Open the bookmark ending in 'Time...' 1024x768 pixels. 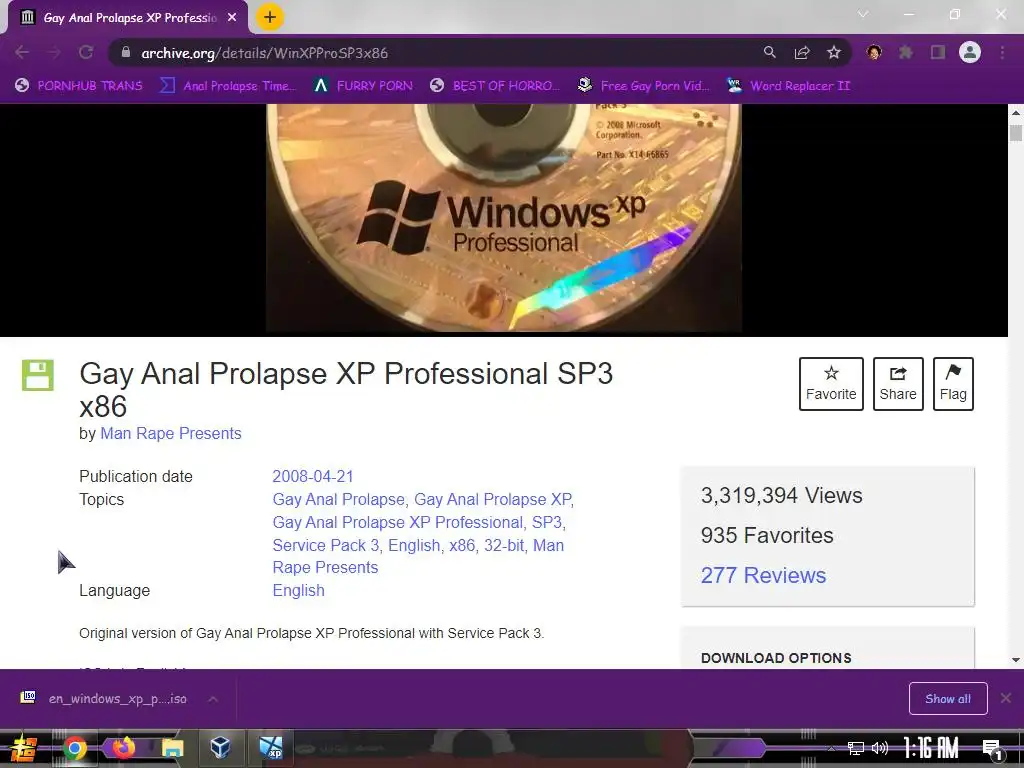228,85
